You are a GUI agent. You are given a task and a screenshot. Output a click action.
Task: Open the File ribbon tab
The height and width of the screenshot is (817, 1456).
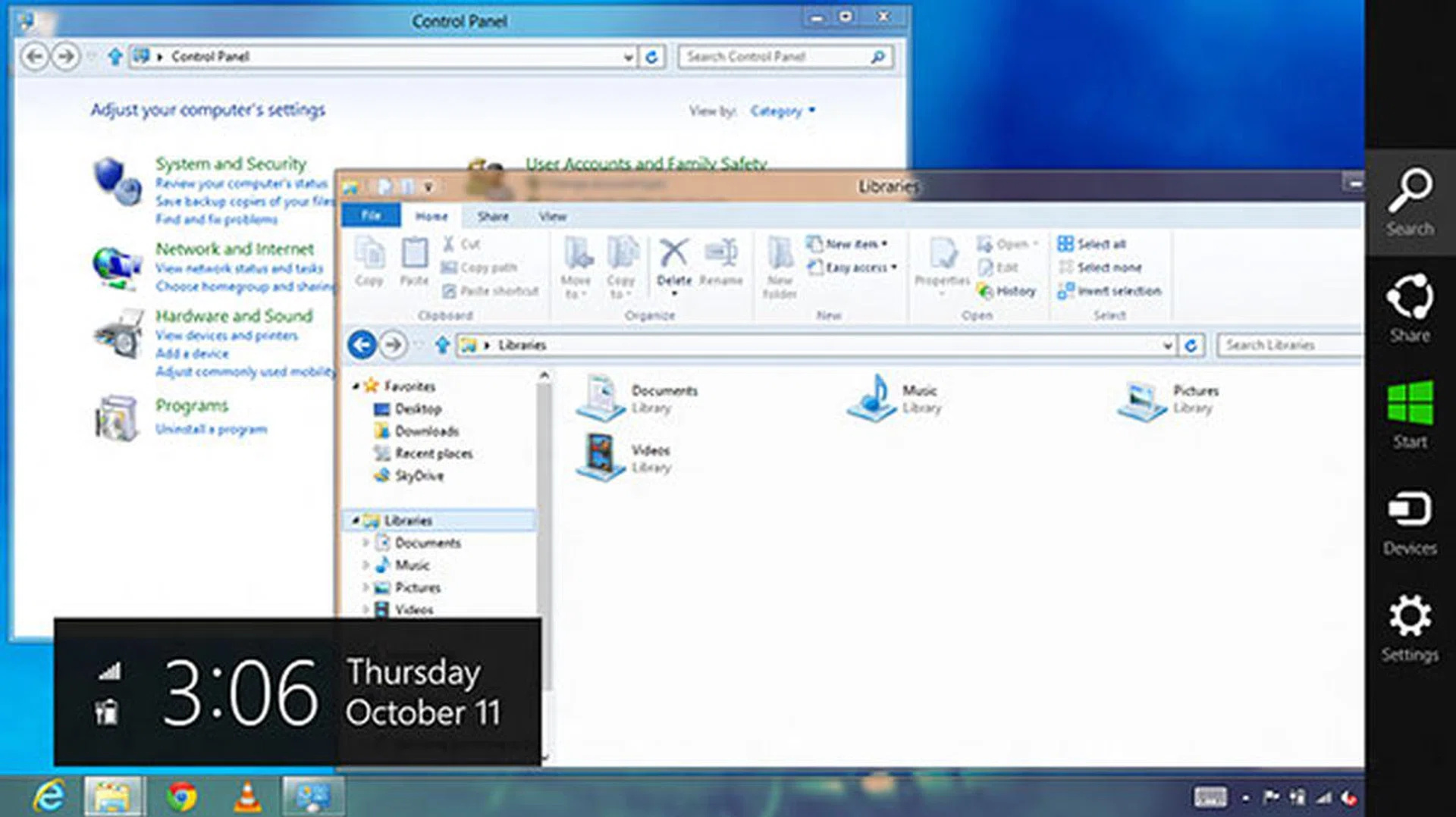[371, 216]
